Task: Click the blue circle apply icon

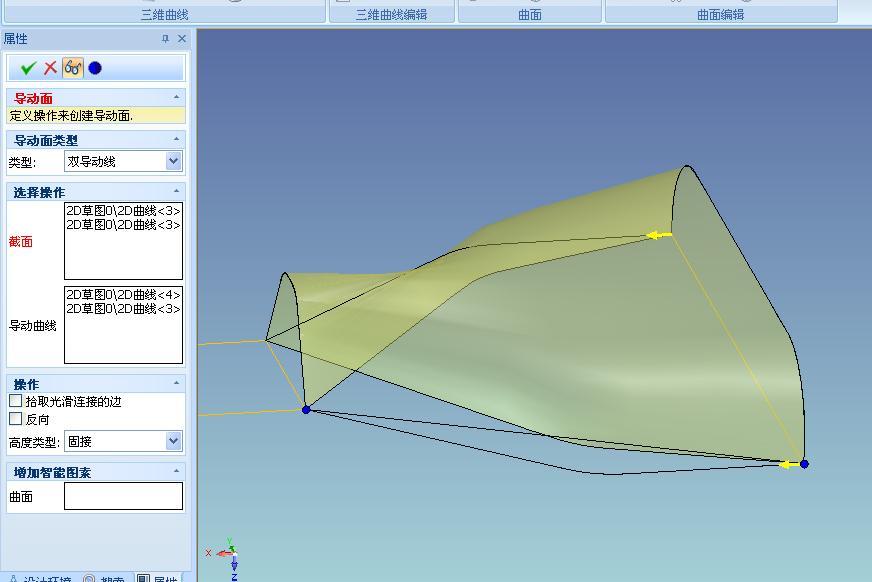Action: pyautogui.click(x=95, y=68)
